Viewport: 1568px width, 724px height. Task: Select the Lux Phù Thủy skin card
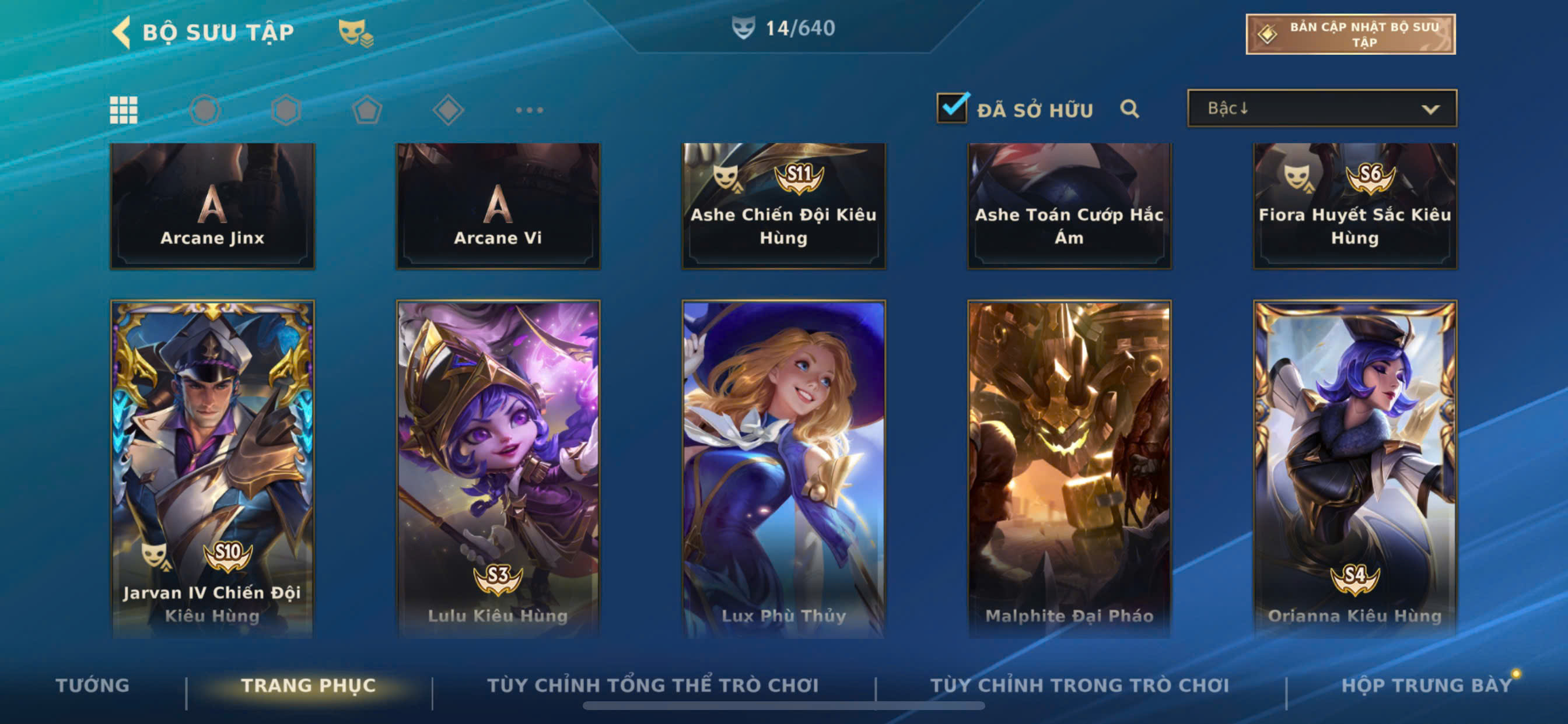[x=783, y=469]
